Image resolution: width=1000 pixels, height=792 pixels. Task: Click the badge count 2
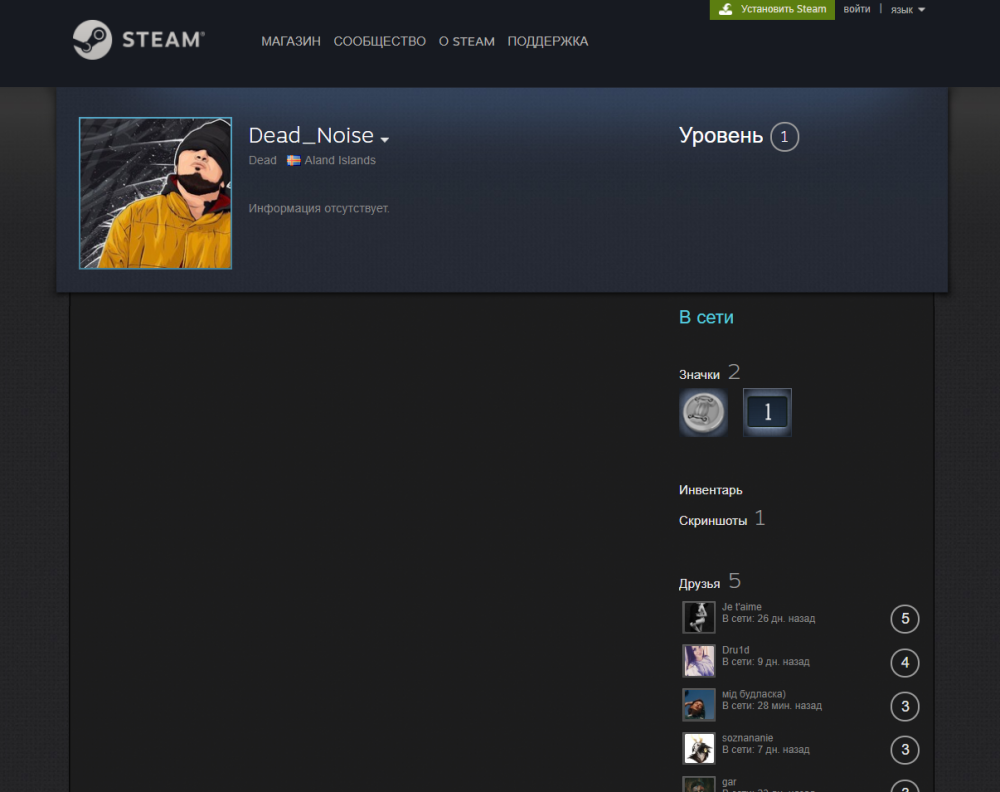pyautogui.click(x=734, y=372)
